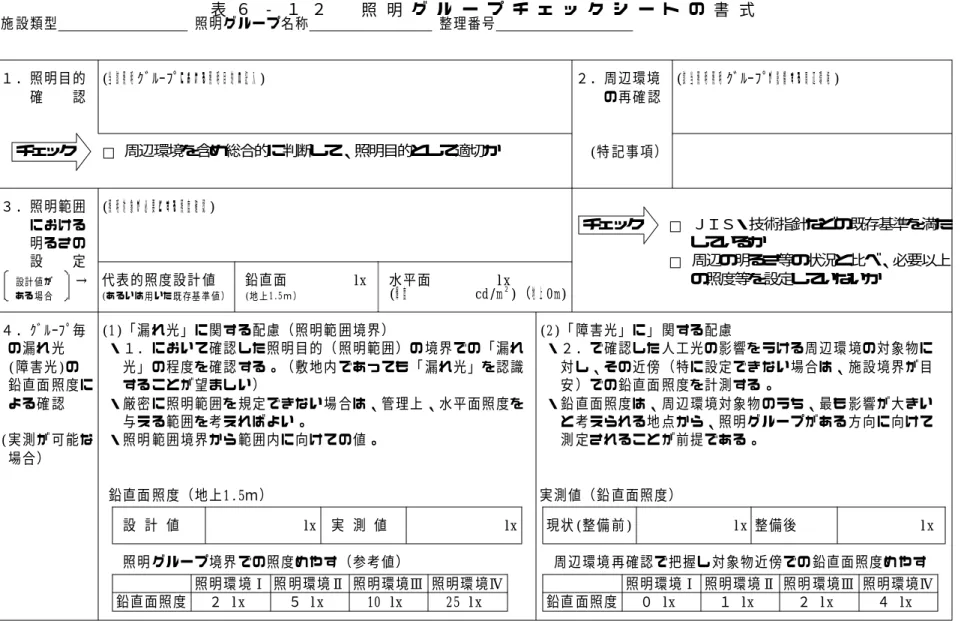The width and height of the screenshot is (967, 621).
Task: Click 照明環境Ⅳ header in the 対象物近傍 table
Action: tap(898, 583)
